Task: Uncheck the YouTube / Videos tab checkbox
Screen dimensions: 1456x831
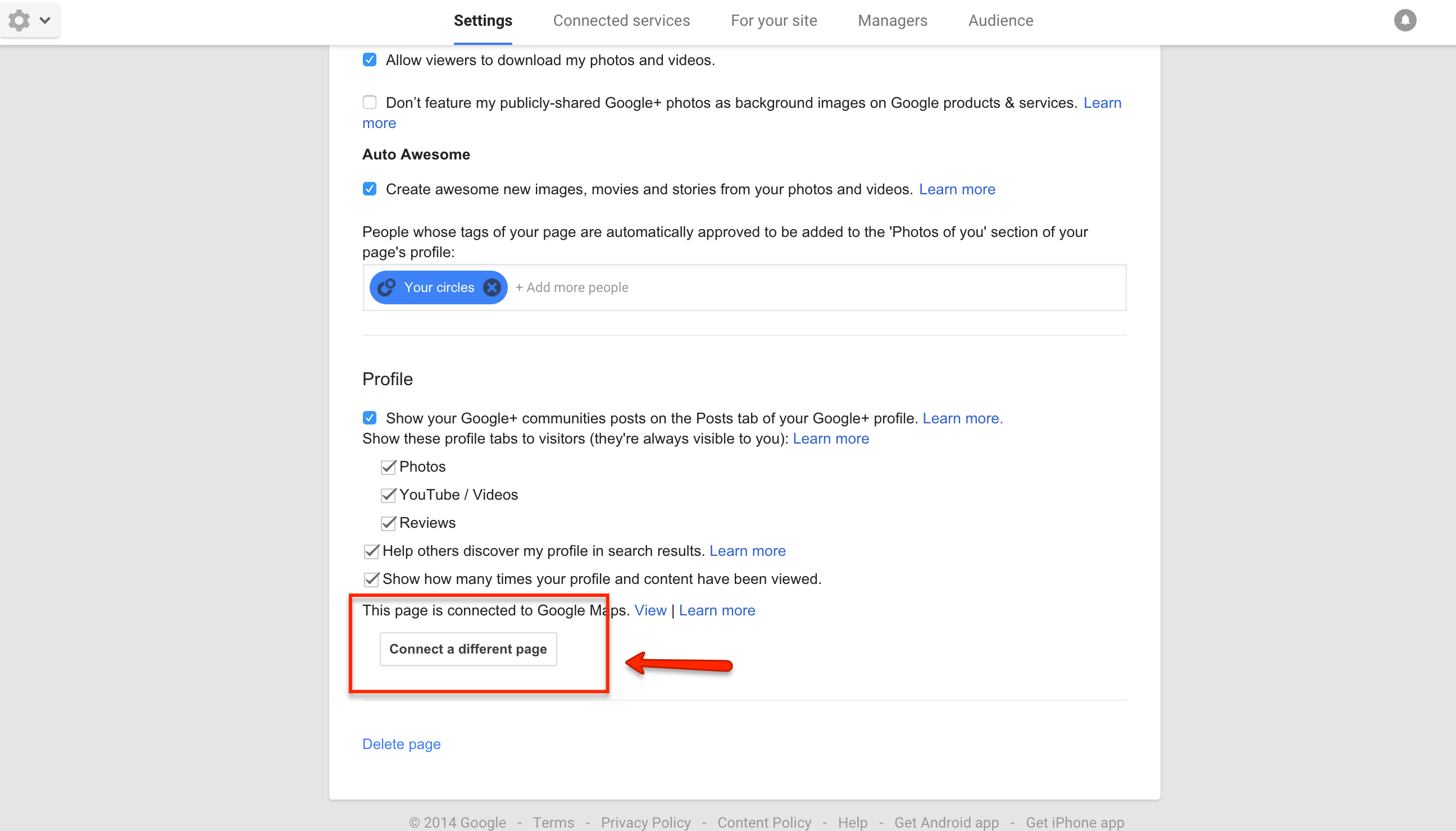Action: click(388, 495)
